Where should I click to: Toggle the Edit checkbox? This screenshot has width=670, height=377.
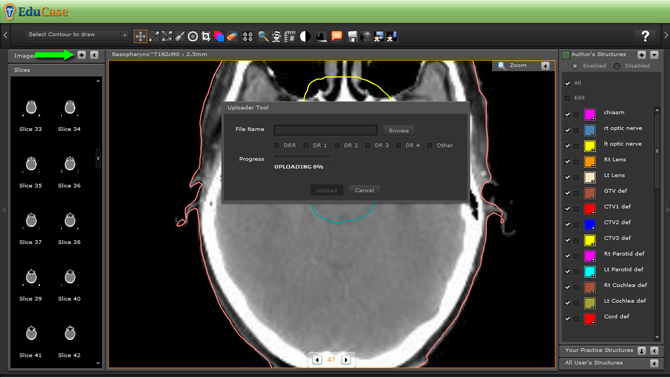click(567, 98)
